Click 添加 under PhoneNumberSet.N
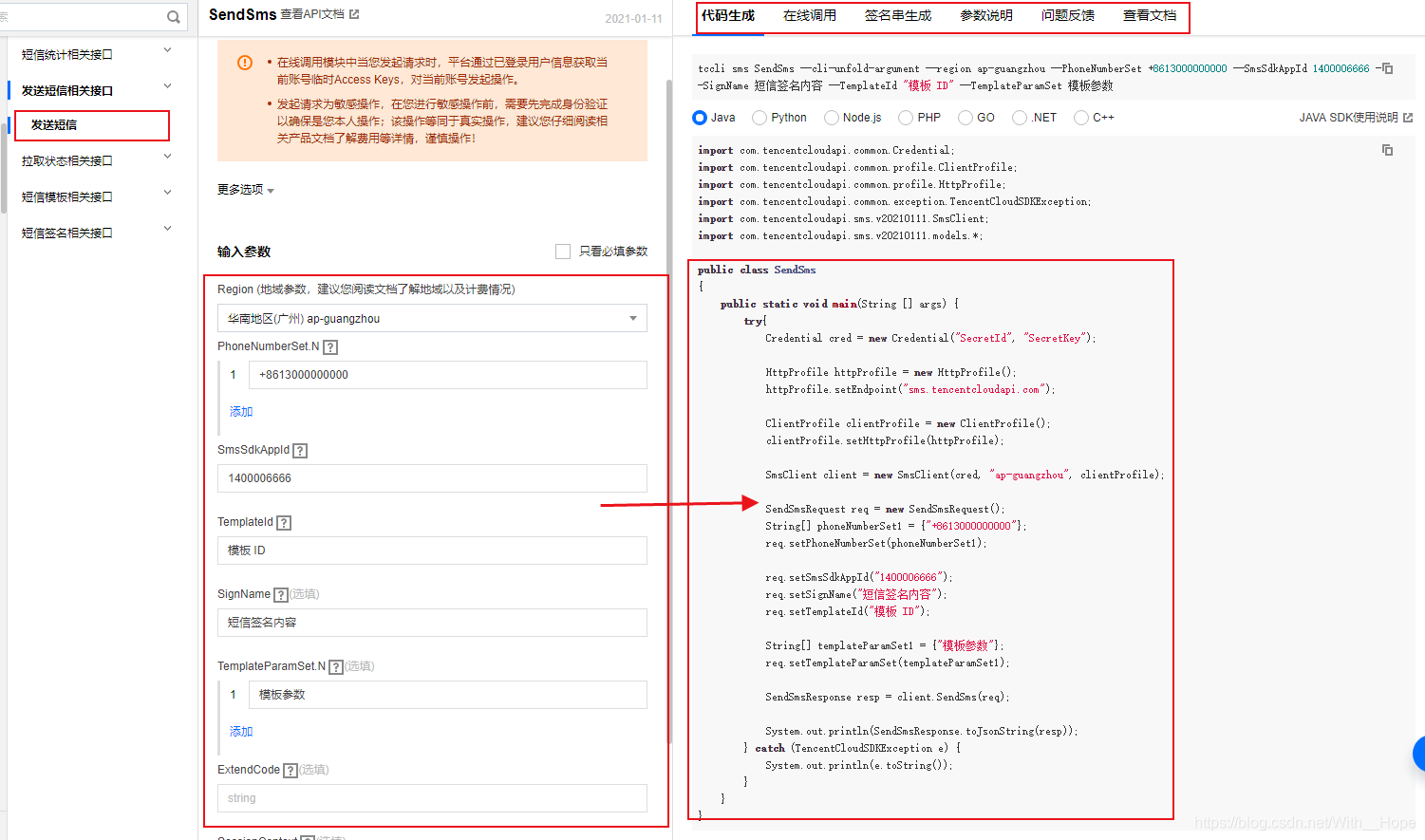Image resolution: width=1425 pixels, height=840 pixels. tap(241, 412)
